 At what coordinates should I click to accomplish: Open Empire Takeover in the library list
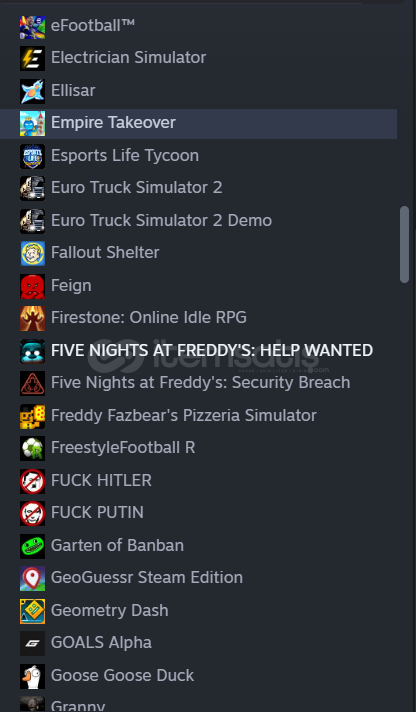[198, 124]
